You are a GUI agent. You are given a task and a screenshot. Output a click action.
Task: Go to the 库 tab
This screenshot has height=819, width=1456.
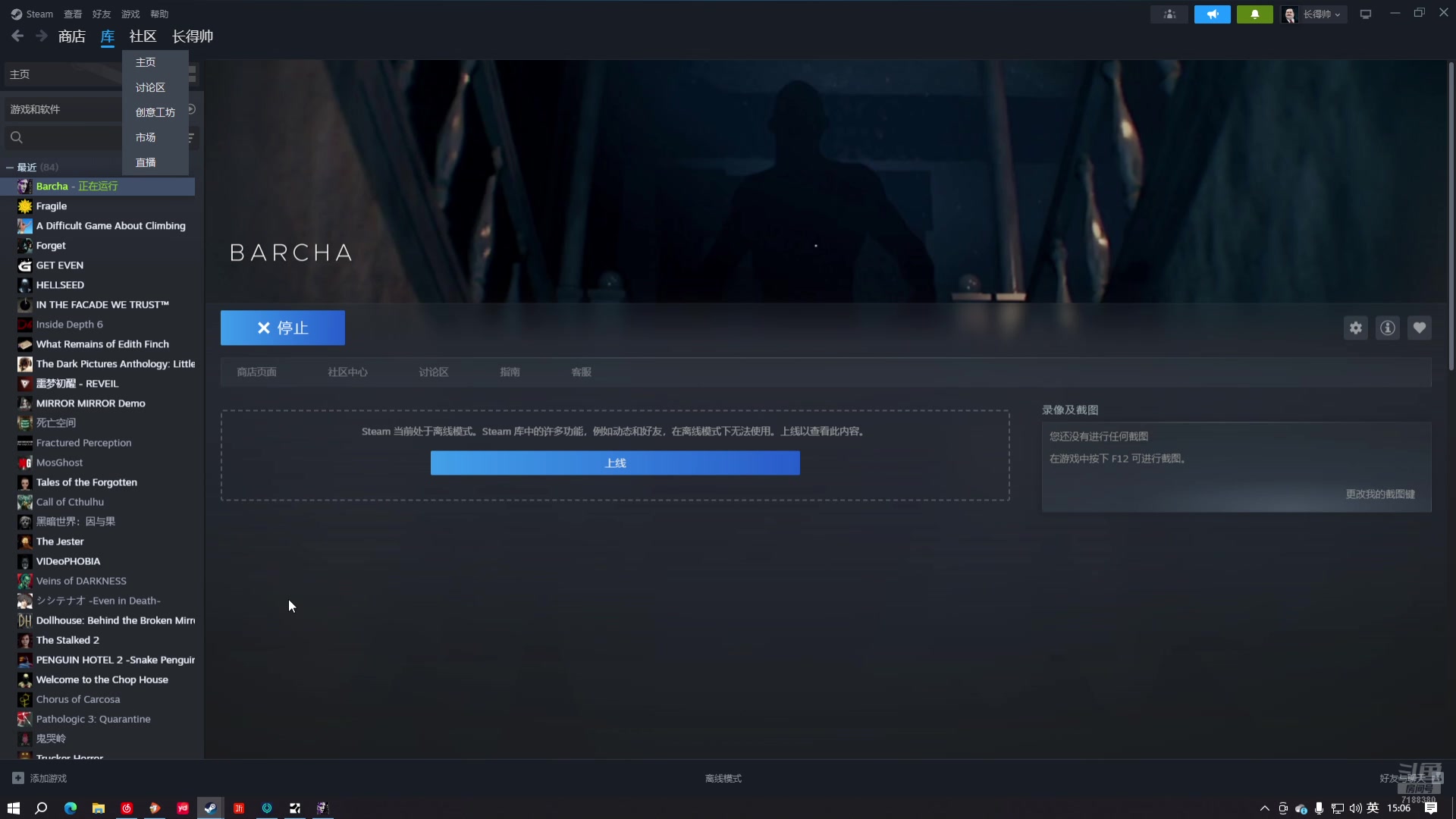(x=108, y=36)
